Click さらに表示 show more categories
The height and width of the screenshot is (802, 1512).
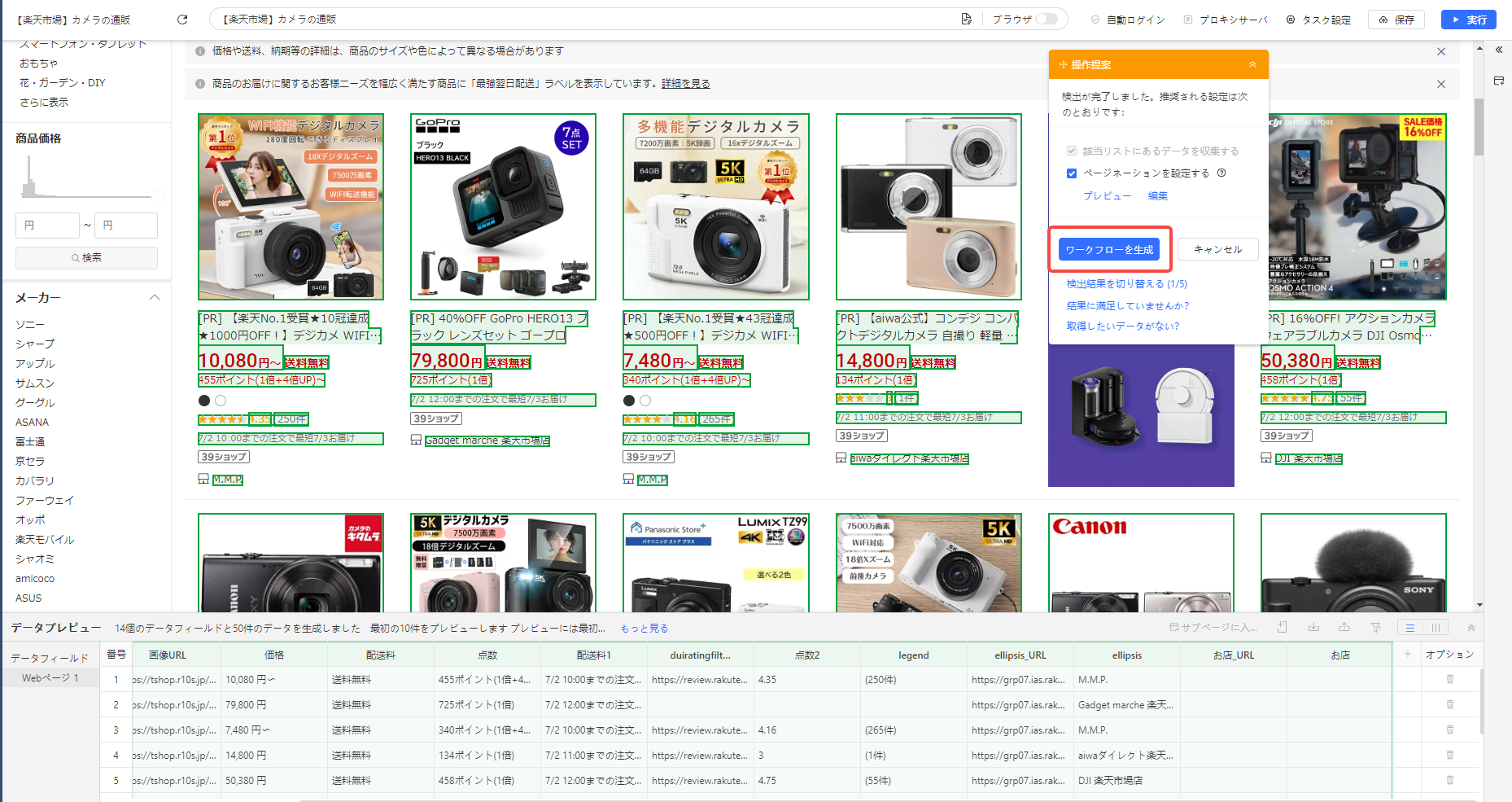point(44,102)
